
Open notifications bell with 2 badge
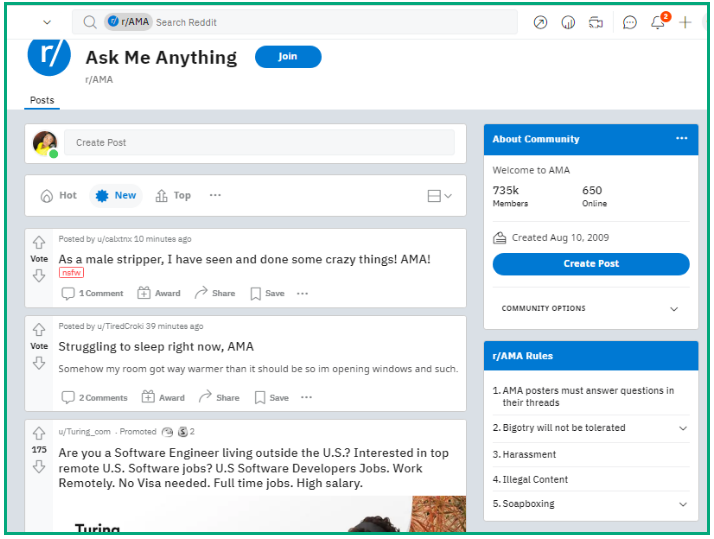click(x=659, y=21)
